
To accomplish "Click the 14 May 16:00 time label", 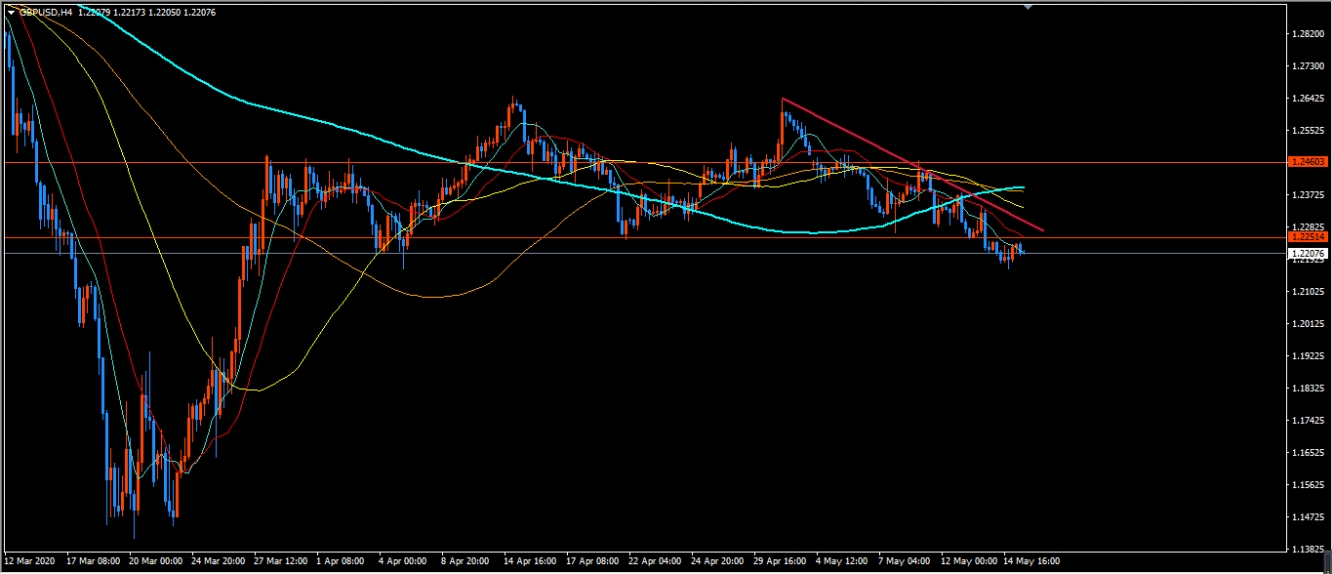I will 1034,561.
